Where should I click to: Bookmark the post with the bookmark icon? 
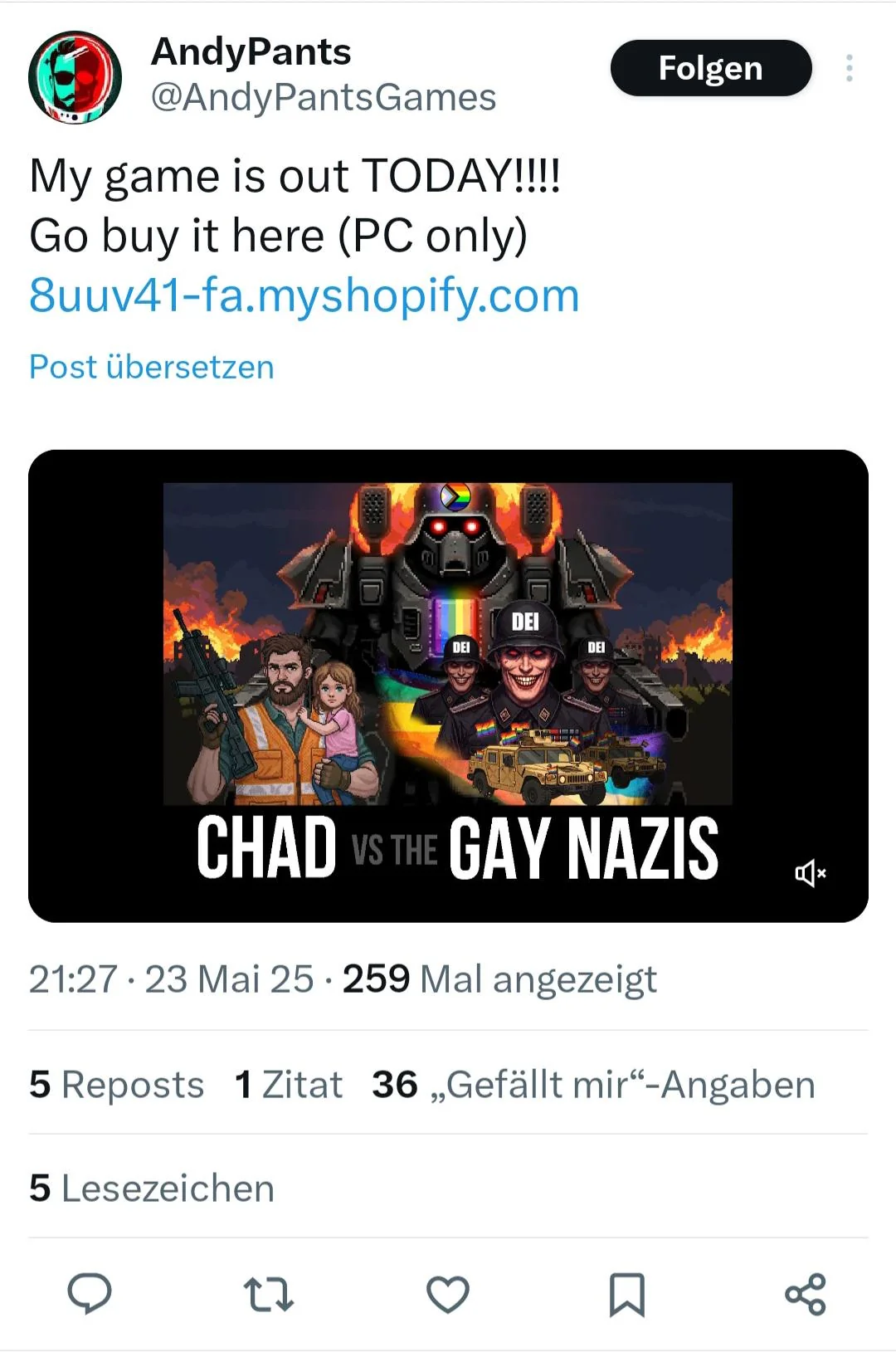627,1294
